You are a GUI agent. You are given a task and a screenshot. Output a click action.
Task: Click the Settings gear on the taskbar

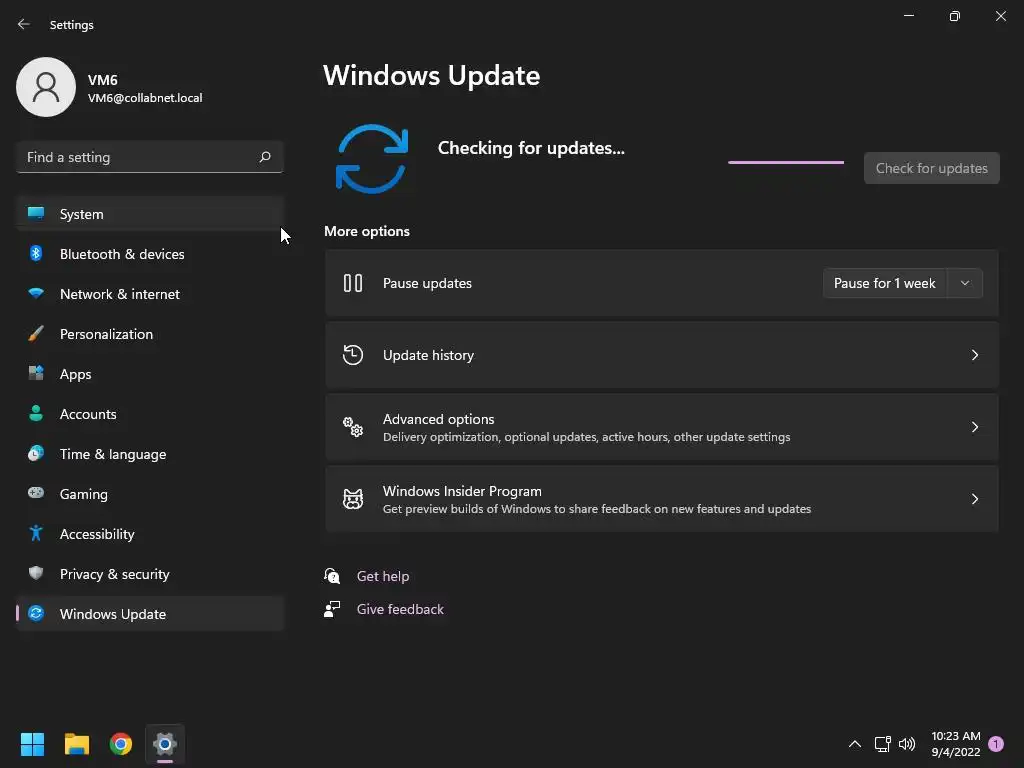pos(165,744)
